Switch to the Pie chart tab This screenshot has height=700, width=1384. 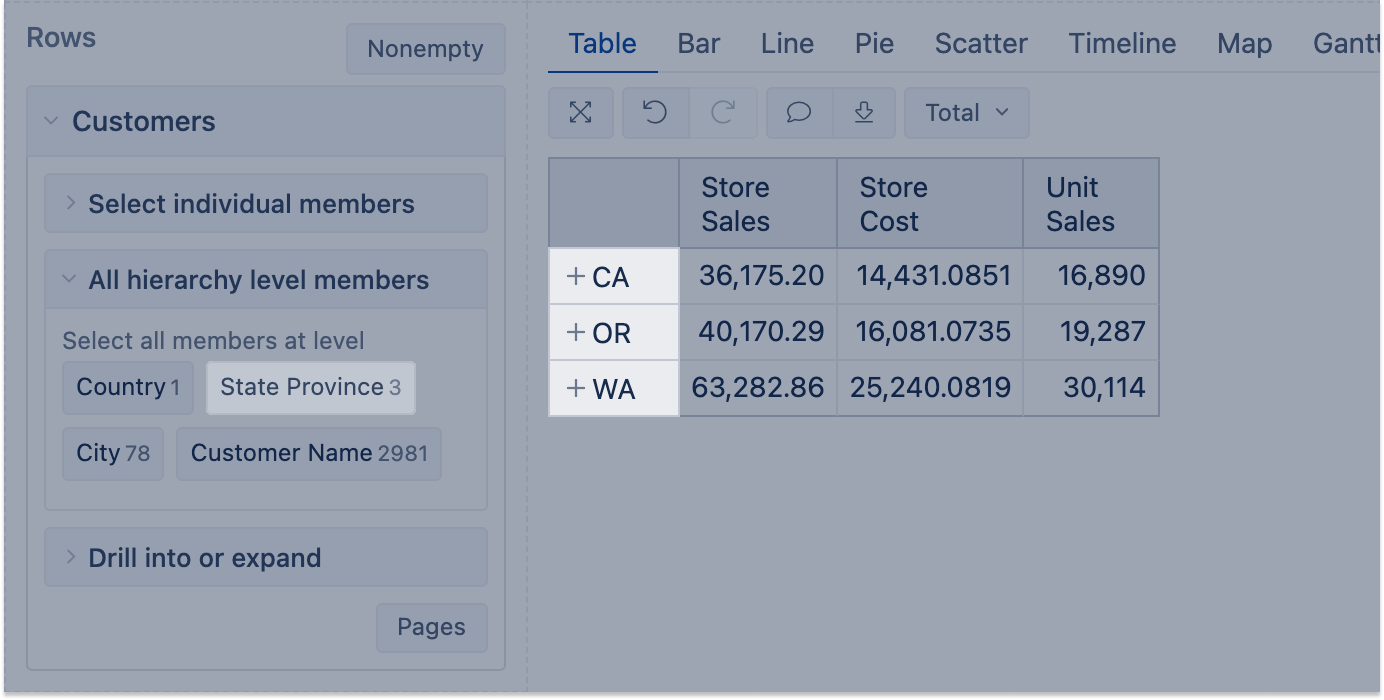click(874, 44)
